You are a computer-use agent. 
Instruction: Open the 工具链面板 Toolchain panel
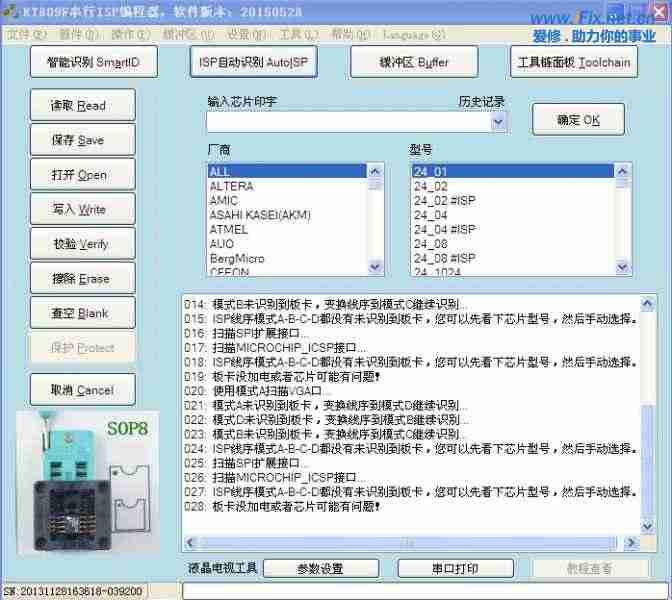(574, 62)
